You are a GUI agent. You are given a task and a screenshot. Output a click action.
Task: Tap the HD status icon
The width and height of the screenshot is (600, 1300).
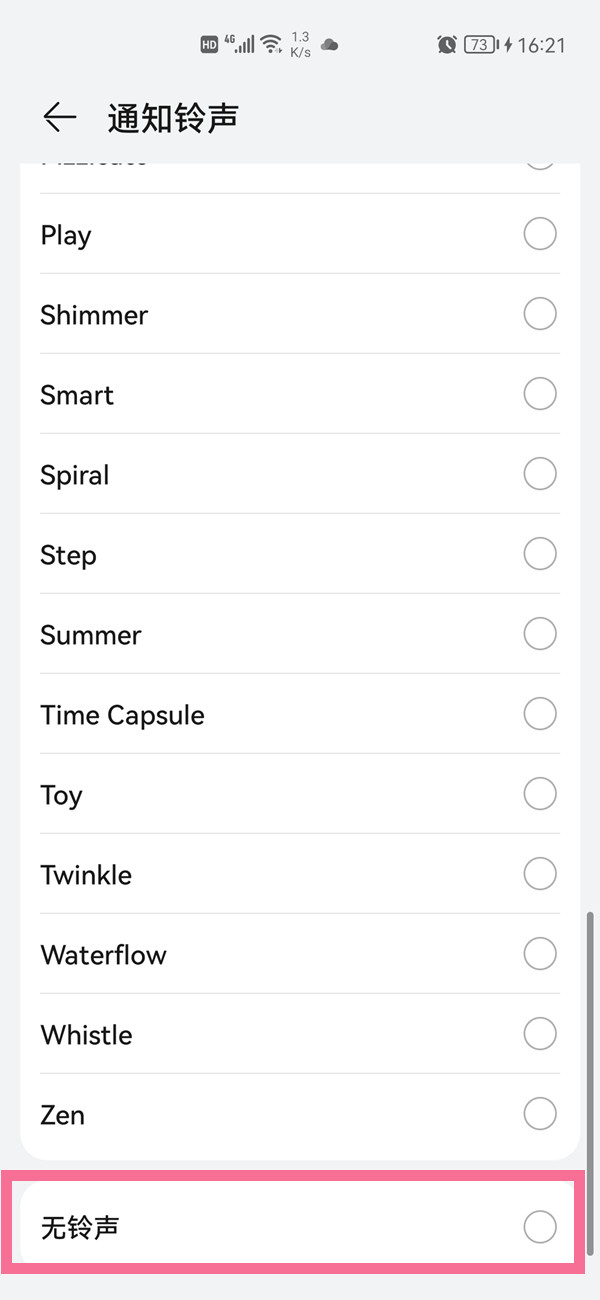coord(209,45)
